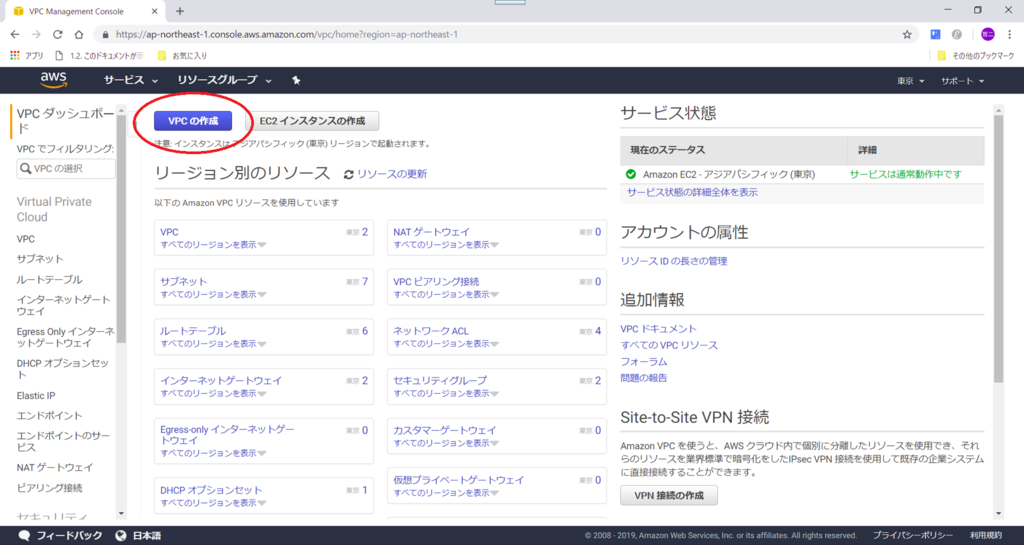Click the VPC の選択 filter search field
This screenshot has width=1024, height=545.
pyautogui.click(x=65, y=168)
